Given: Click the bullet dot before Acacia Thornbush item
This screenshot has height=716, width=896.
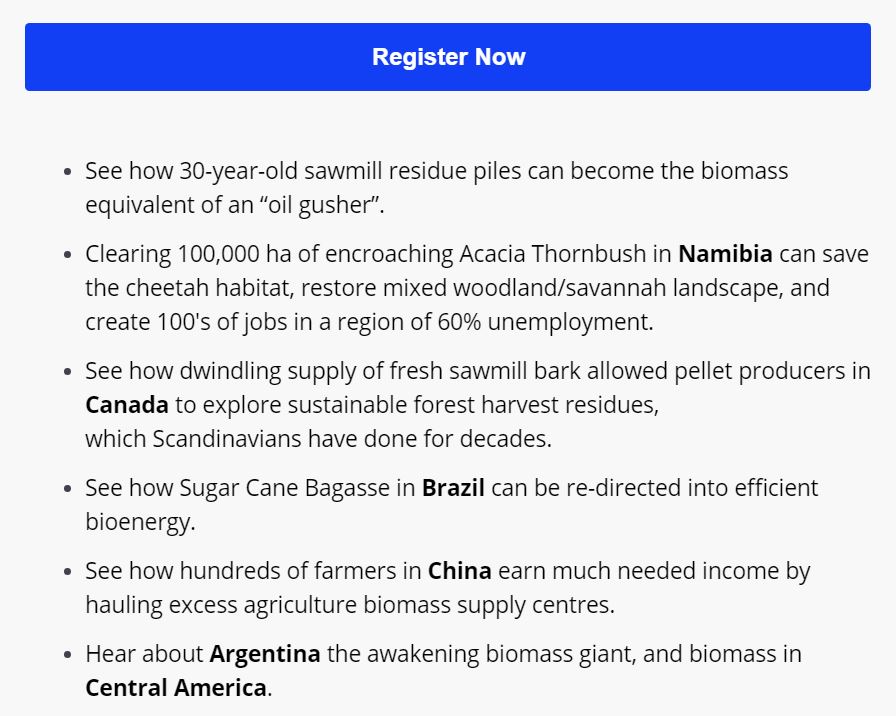Looking at the screenshot, I should (x=68, y=254).
